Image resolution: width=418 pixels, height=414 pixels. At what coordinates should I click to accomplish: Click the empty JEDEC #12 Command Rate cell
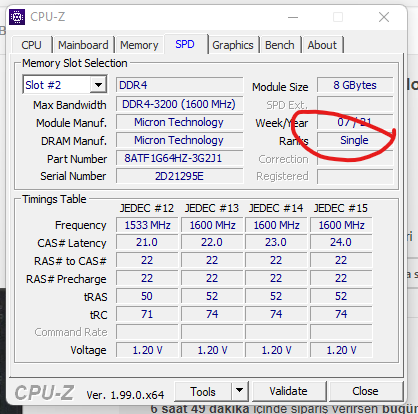[x=147, y=332]
